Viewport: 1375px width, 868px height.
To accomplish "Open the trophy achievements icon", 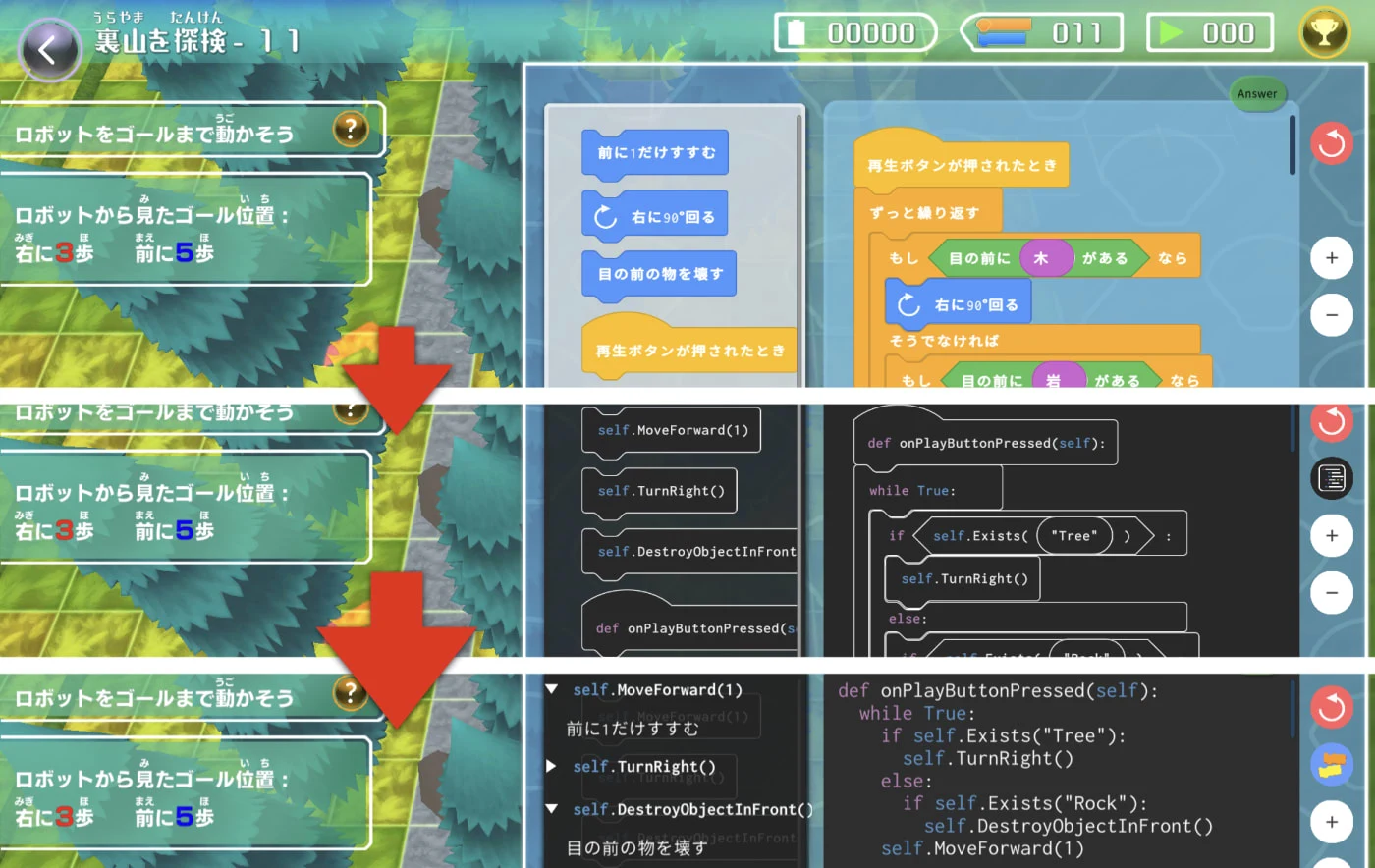I will click(x=1325, y=32).
